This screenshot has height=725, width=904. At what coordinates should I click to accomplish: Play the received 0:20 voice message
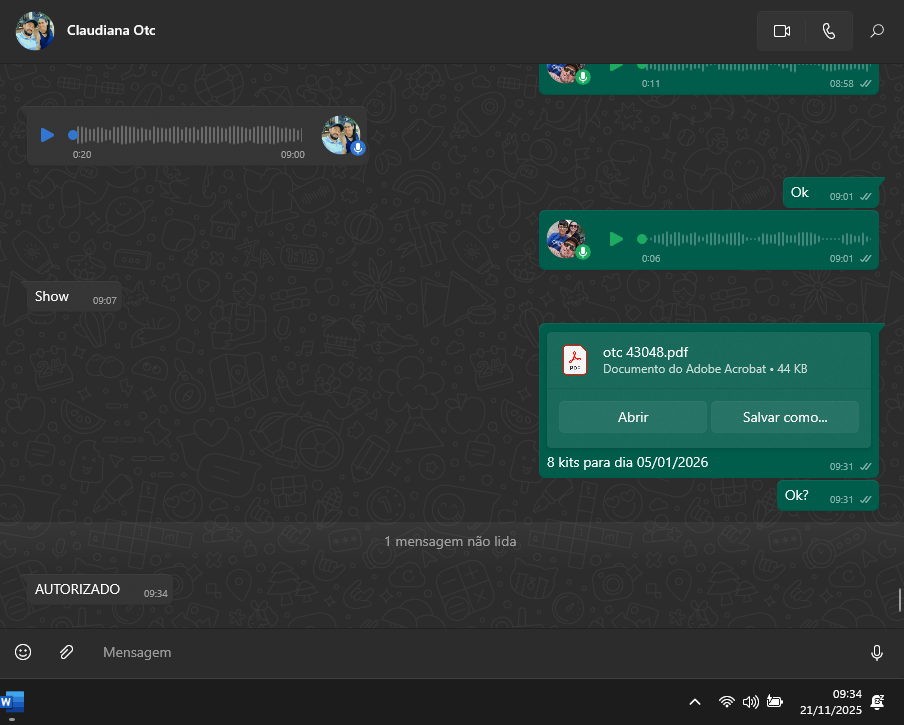47,135
